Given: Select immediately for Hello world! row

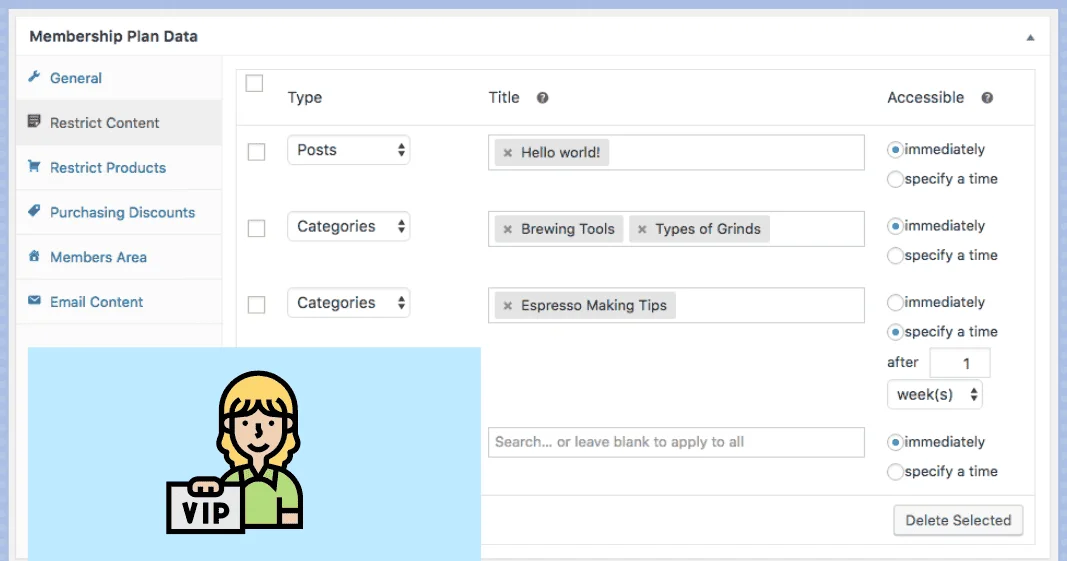Looking at the screenshot, I should (896, 150).
